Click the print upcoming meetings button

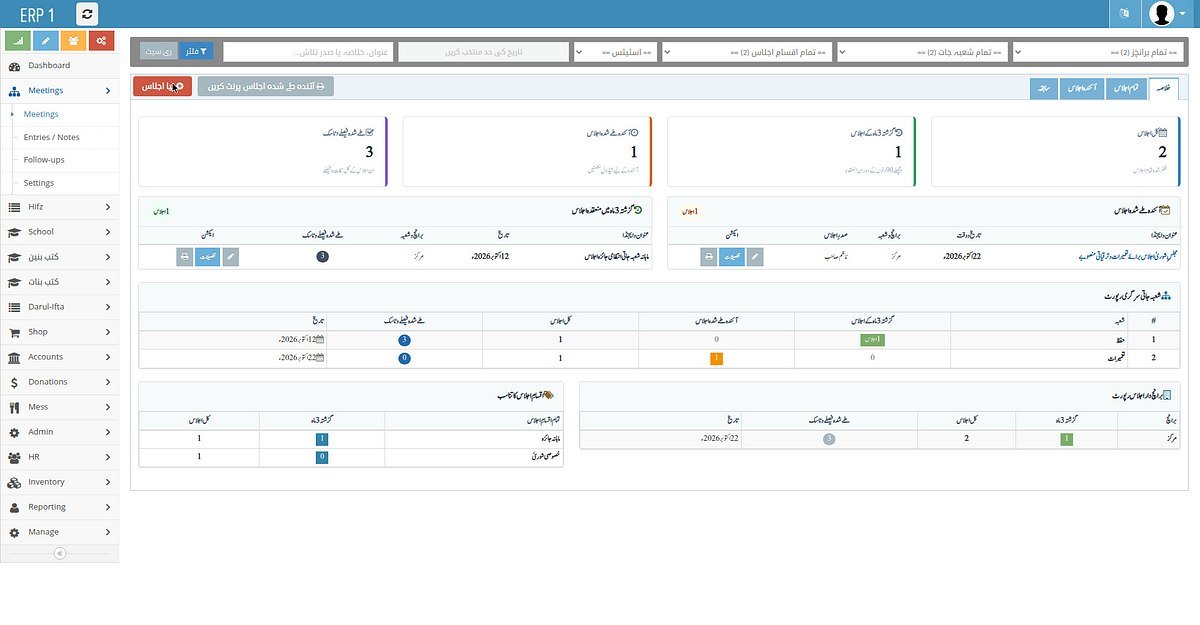click(x=266, y=87)
